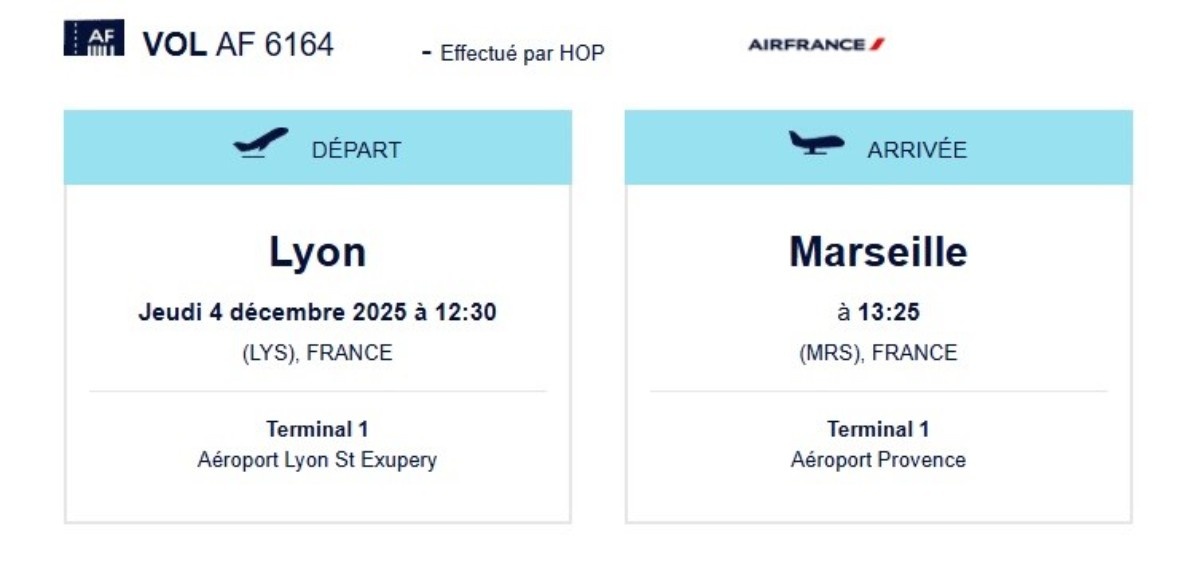This screenshot has width=1200, height=575.
Task: Click the (LYS), FRANCE airport code
Action: [x=318, y=353]
